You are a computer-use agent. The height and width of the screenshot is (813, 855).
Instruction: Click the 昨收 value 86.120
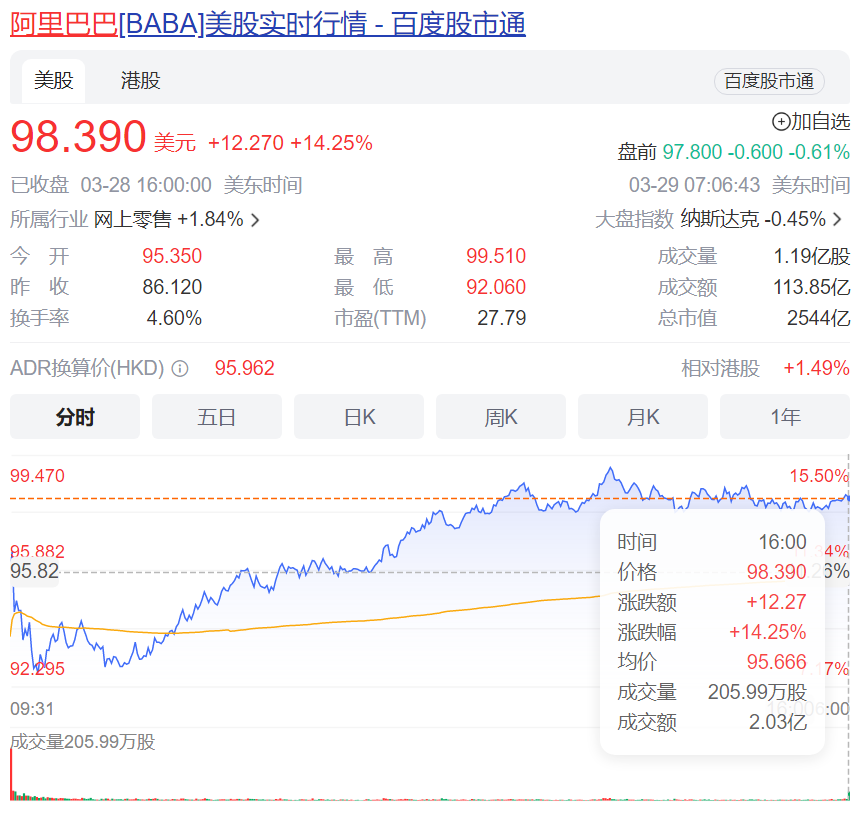[x=172, y=287]
